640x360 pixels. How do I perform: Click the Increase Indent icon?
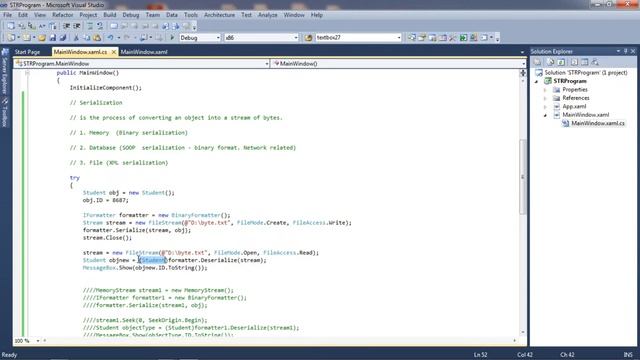point(77,26)
